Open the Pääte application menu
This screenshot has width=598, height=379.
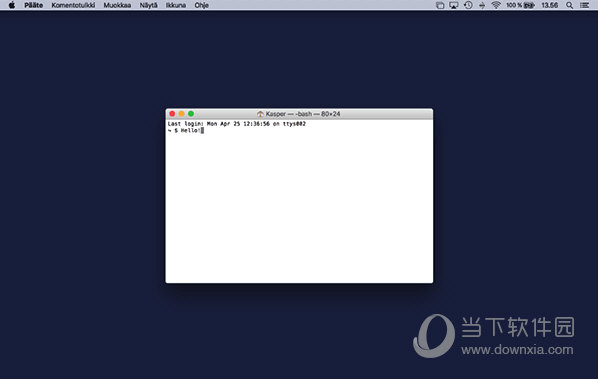click(34, 5)
